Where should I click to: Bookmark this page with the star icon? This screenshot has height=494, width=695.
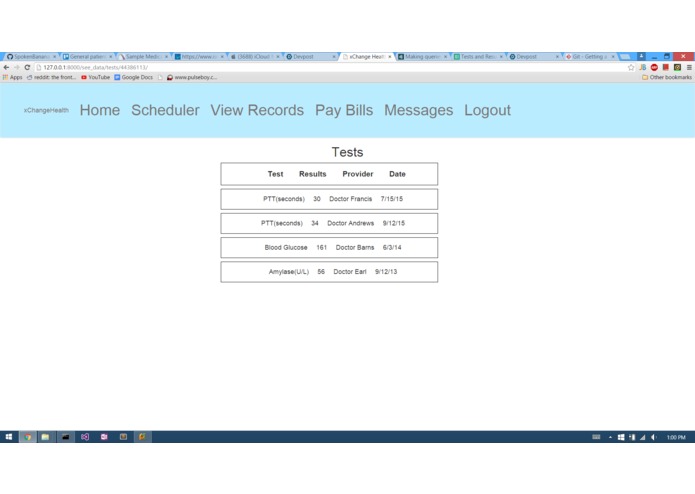[x=631, y=67]
